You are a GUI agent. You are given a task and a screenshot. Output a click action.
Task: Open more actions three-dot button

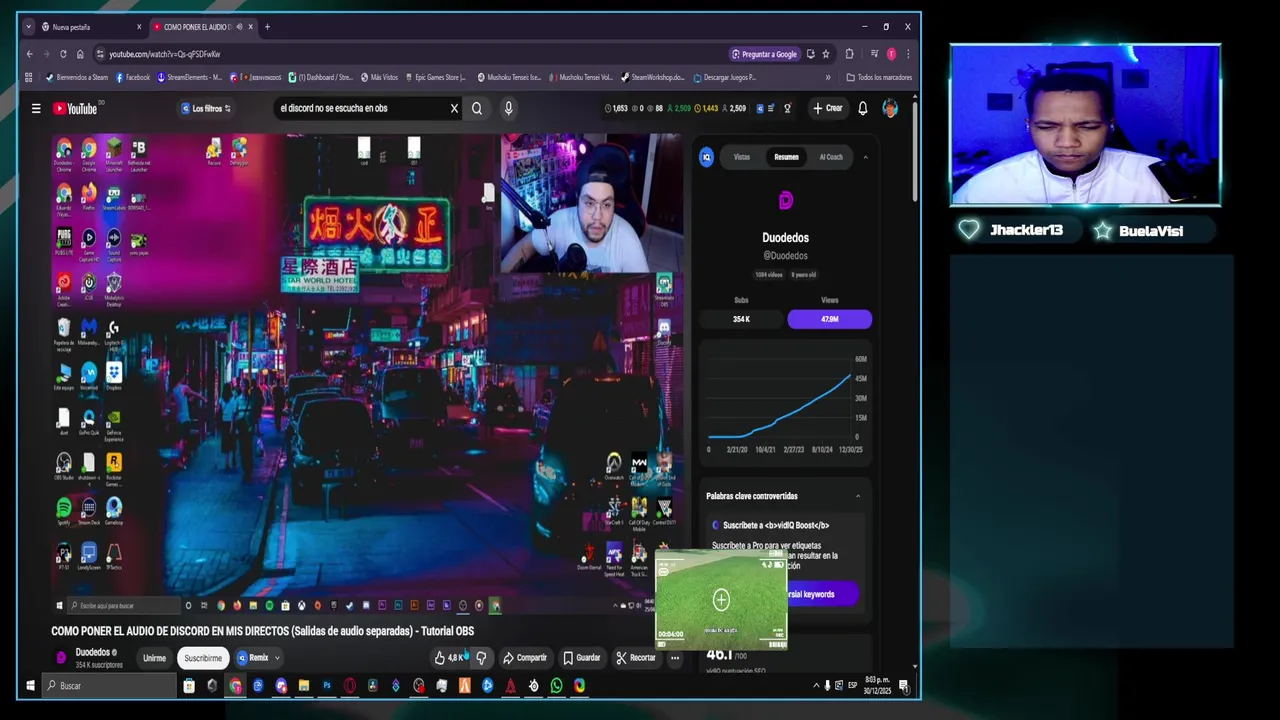675,658
